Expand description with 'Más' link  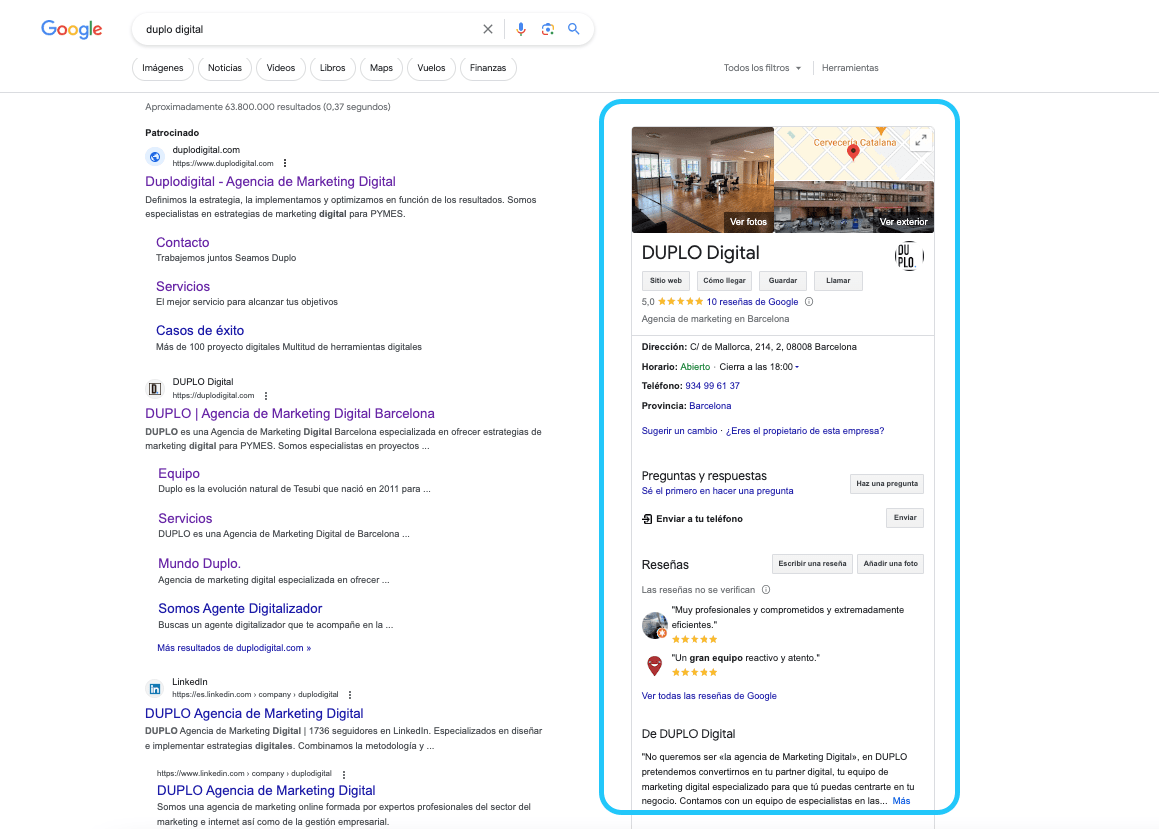pos(901,801)
